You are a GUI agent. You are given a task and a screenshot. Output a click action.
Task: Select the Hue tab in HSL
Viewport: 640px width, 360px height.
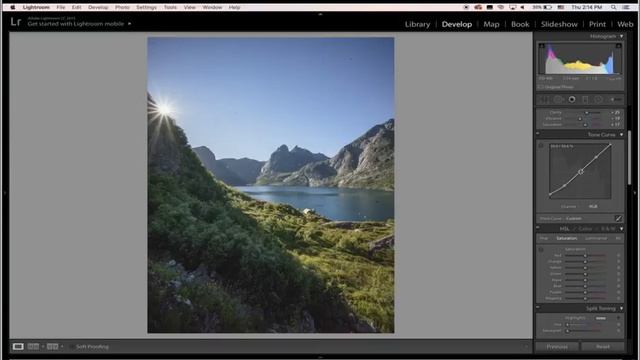544,238
